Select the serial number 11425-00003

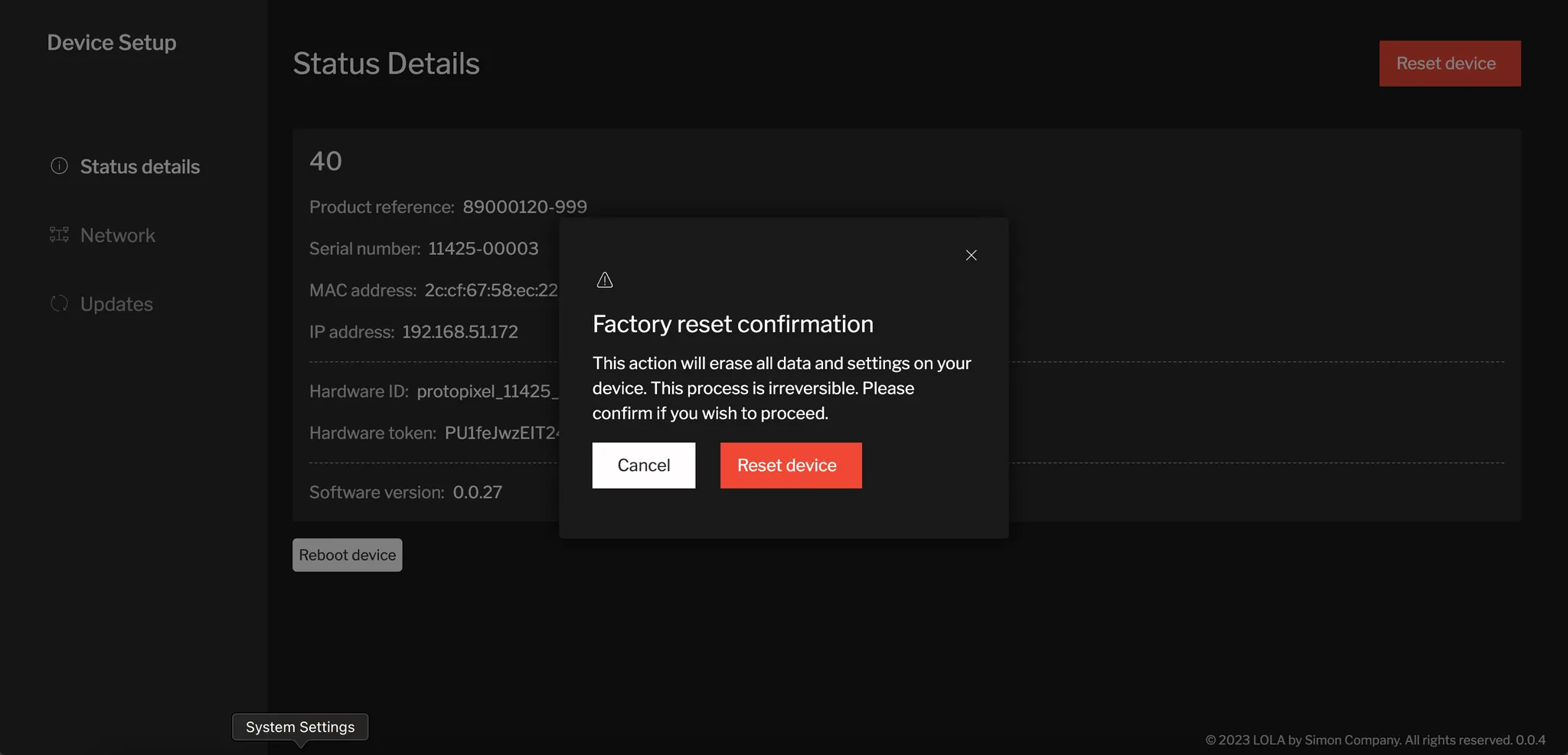point(482,249)
